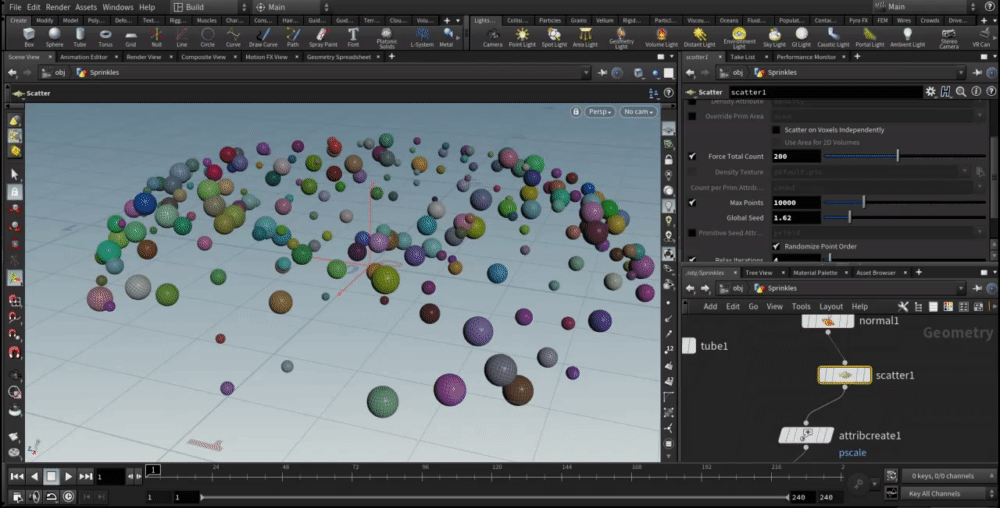The width and height of the screenshot is (1000, 508).
Task: Enable Scatter on Voxels Independently
Action: pos(776,130)
